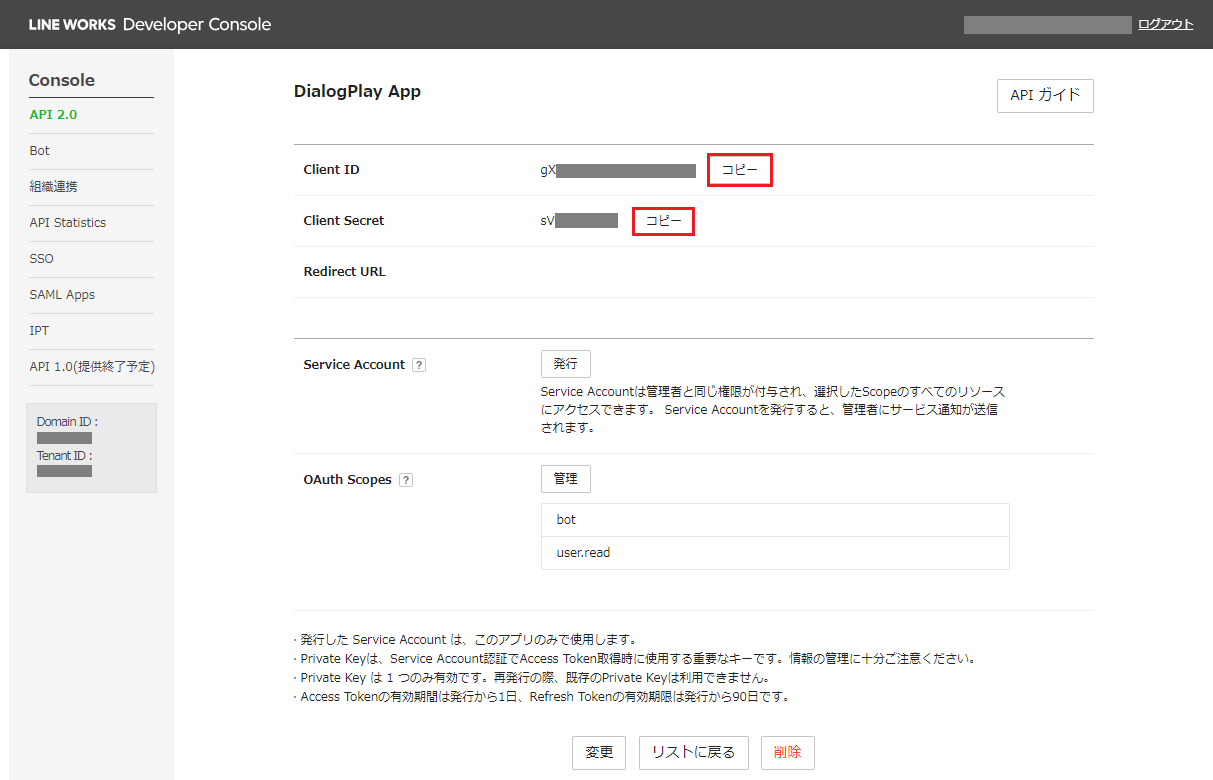Open the Service Account help icon
This screenshot has width=1213, height=780.
tap(419, 365)
